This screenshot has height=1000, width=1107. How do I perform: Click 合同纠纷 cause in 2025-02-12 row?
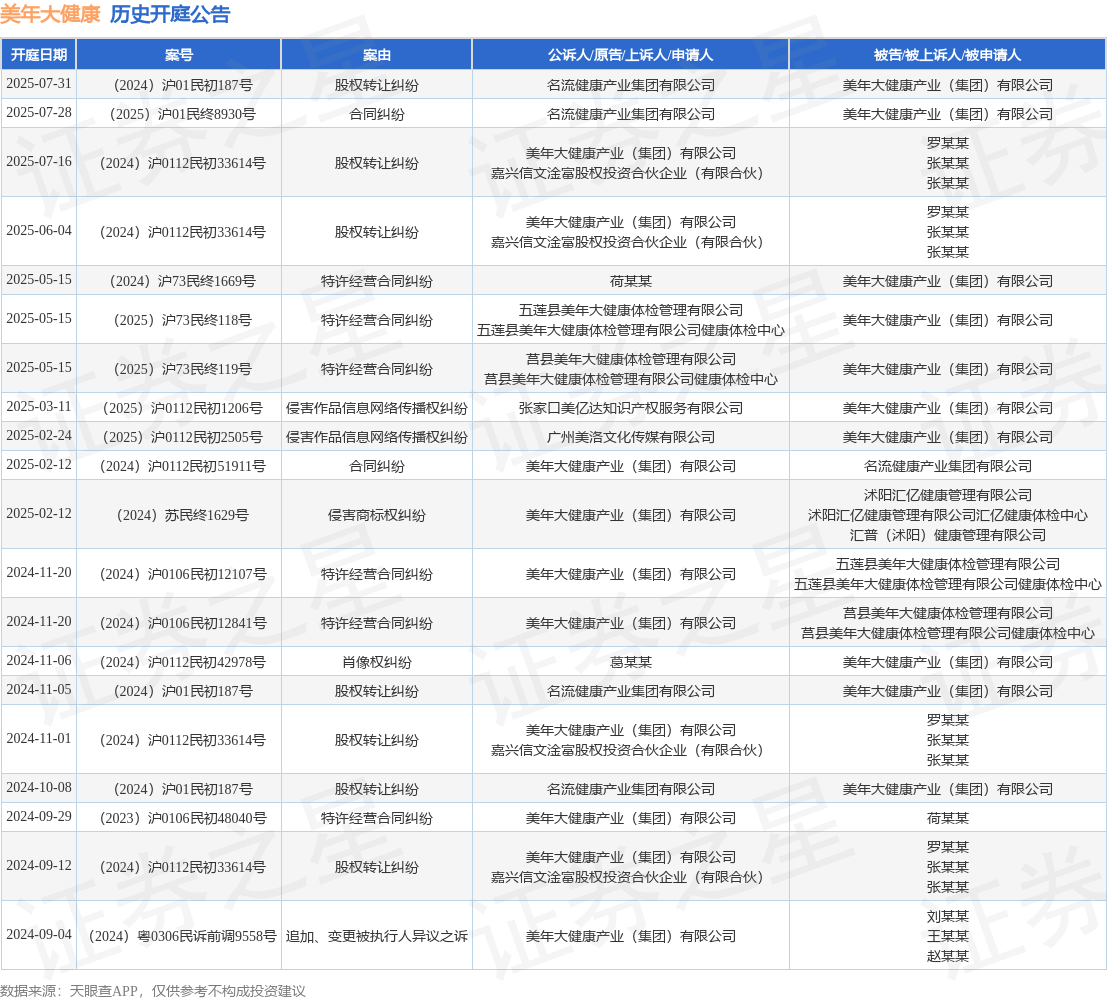(x=376, y=466)
